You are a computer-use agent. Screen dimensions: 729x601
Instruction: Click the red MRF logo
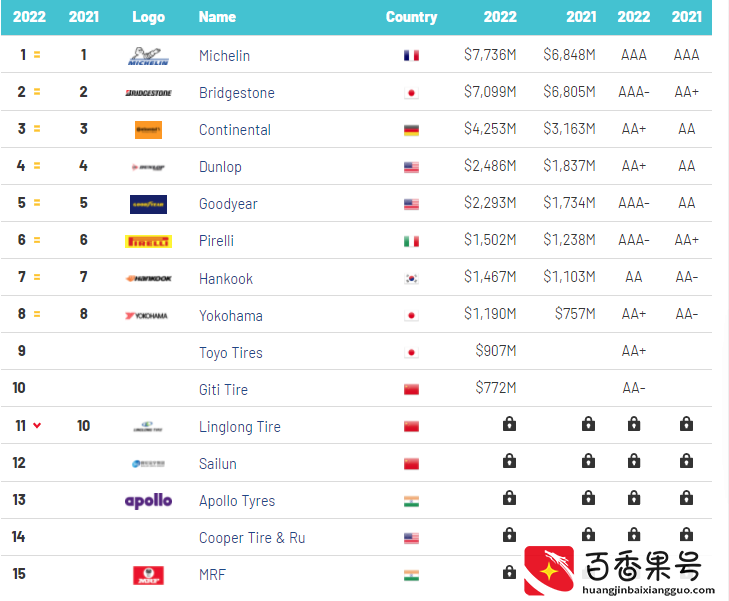click(x=148, y=575)
